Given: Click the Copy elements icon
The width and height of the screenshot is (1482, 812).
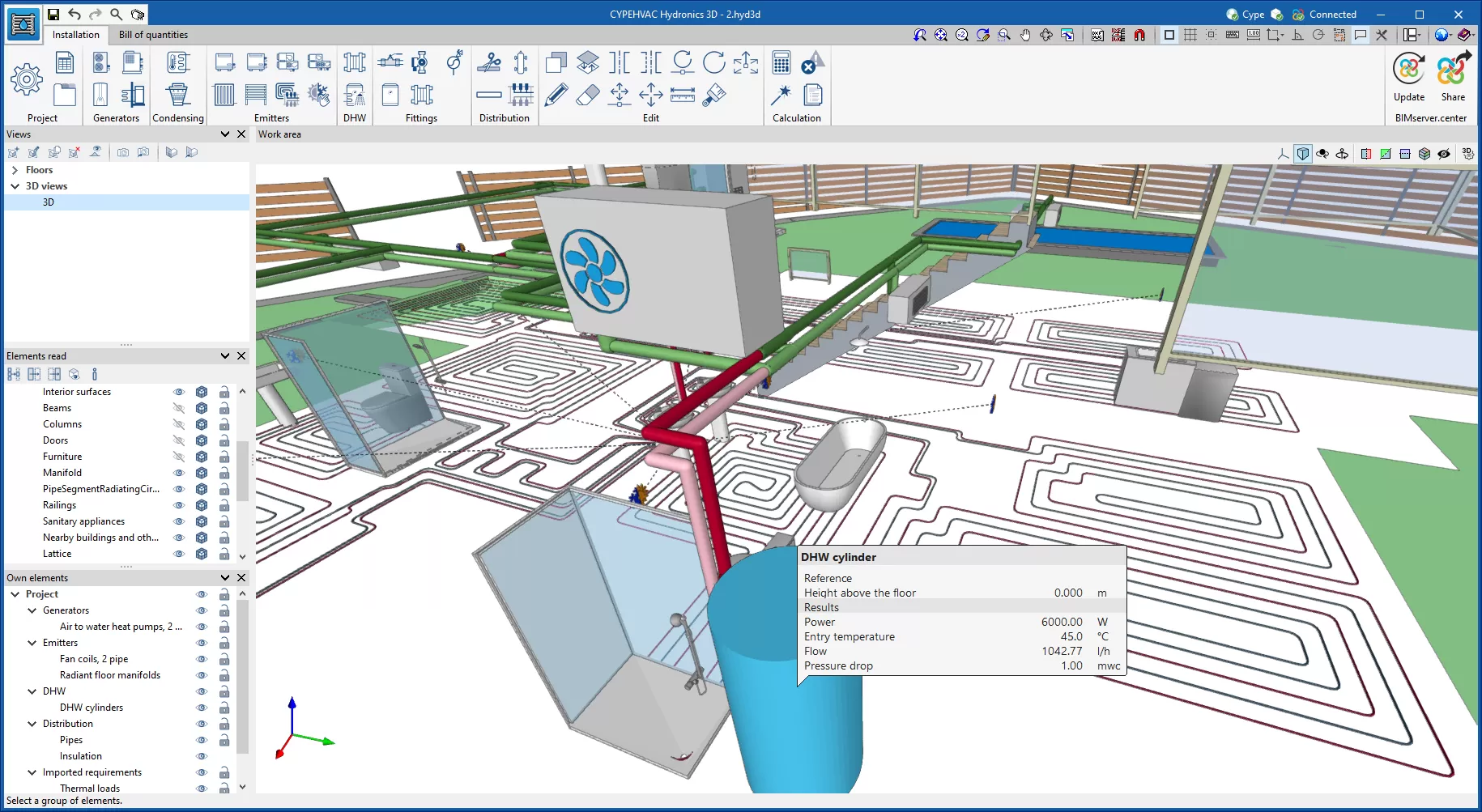Looking at the screenshot, I should 556,62.
